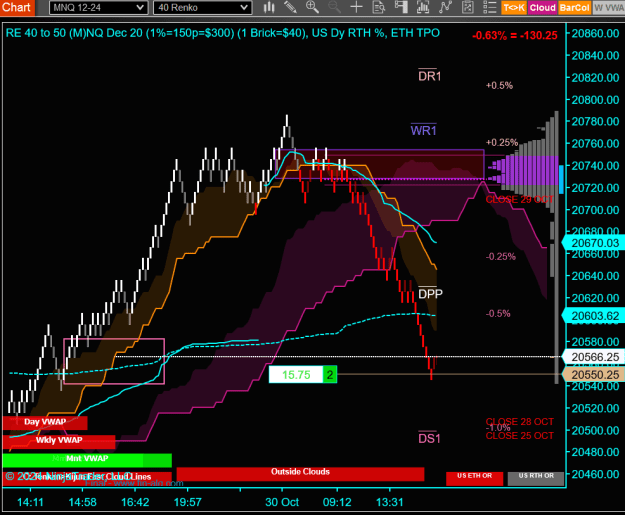Click the CLOSE 29 OCT label
The width and height of the screenshot is (625, 515).
click(519, 200)
